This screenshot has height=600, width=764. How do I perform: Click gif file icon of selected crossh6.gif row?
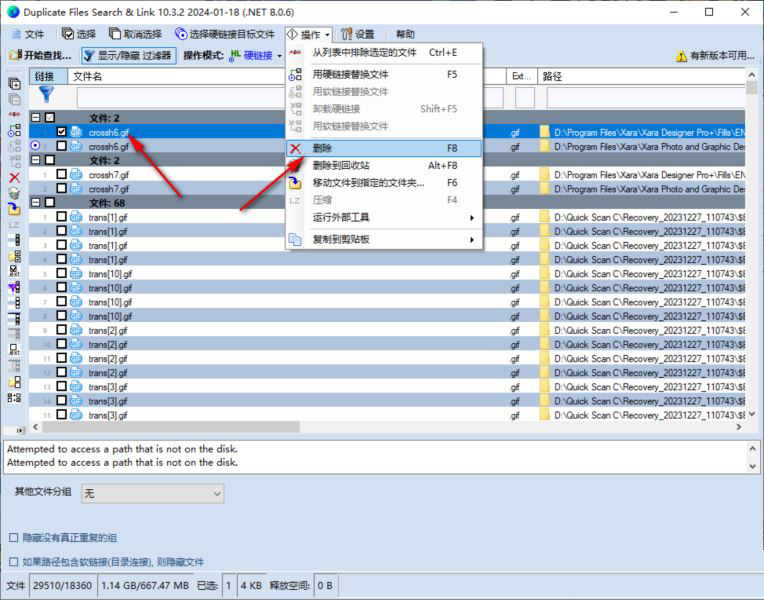[x=76, y=132]
